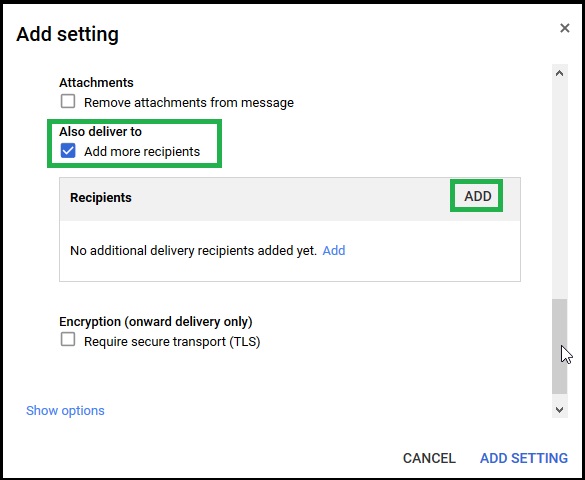Click the "Also deliver to" section heading

(x=100, y=132)
